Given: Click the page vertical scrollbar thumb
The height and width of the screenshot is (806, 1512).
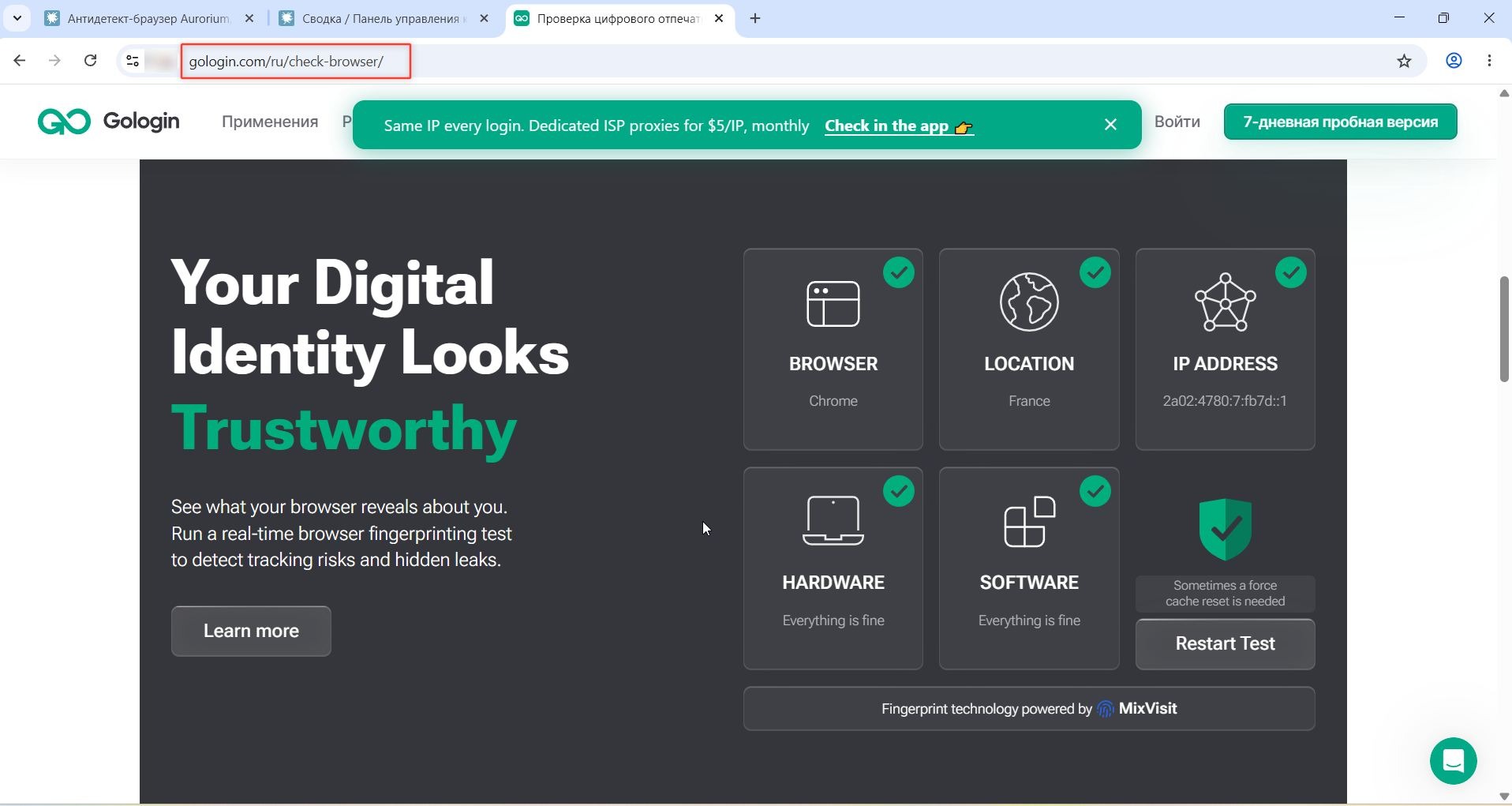Looking at the screenshot, I should click(x=1504, y=329).
